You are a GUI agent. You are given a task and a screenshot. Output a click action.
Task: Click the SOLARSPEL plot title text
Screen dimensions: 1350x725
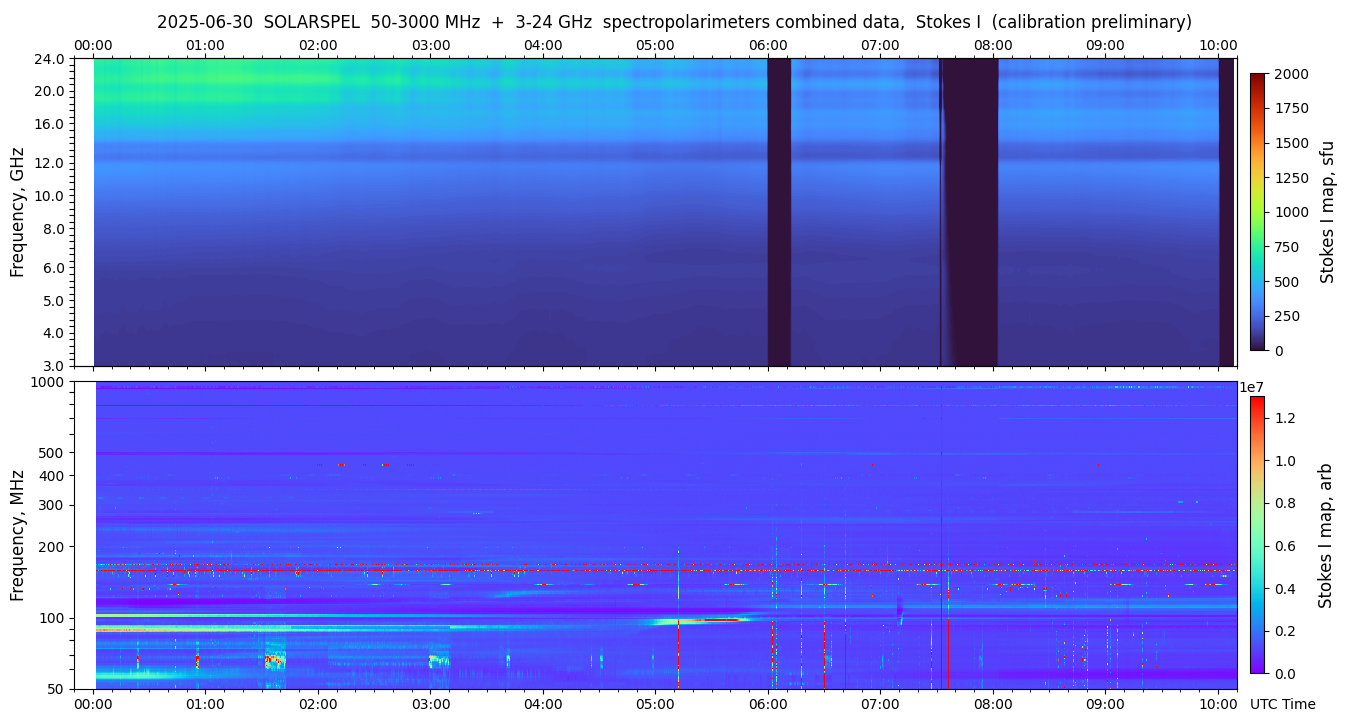(674, 22)
